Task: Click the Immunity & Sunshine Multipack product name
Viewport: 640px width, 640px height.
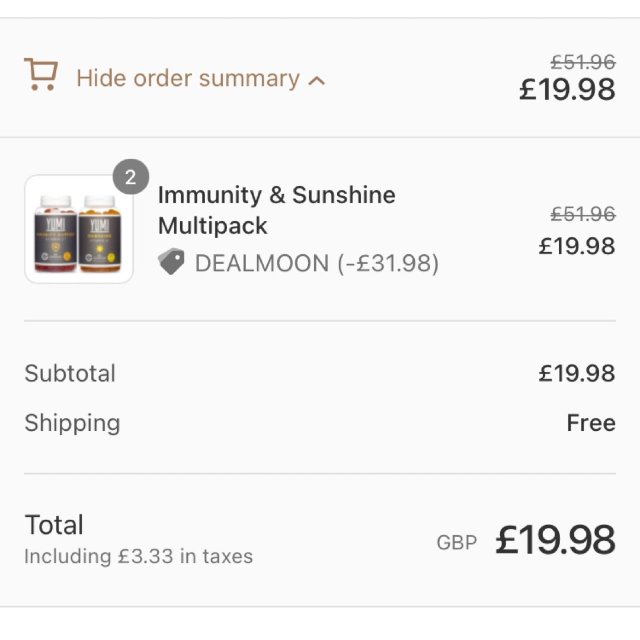Action: point(276,210)
